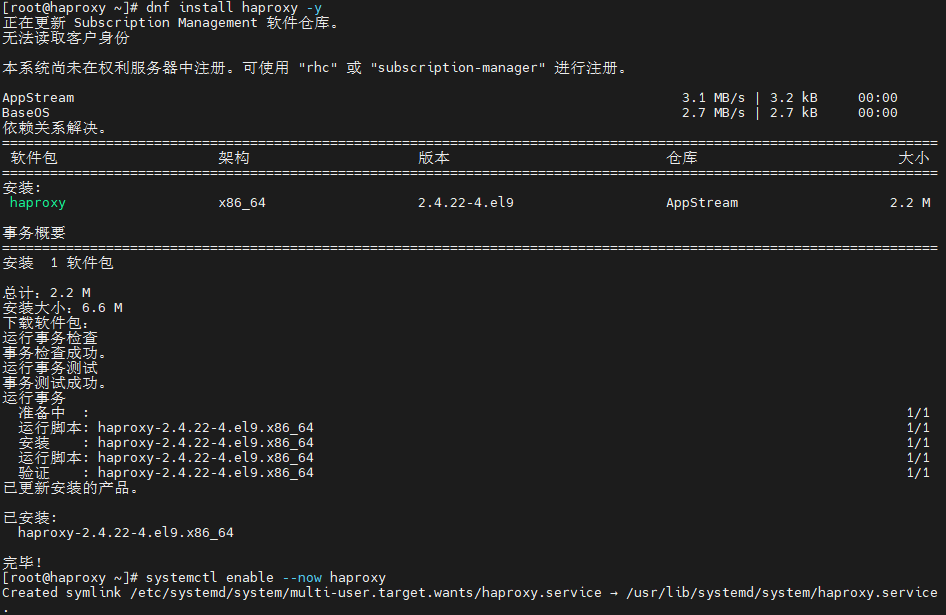Image resolution: width=946 pixels, height=615 pixels.
Task: Click the "rhc" quoted word
Action: click(318, 68)
